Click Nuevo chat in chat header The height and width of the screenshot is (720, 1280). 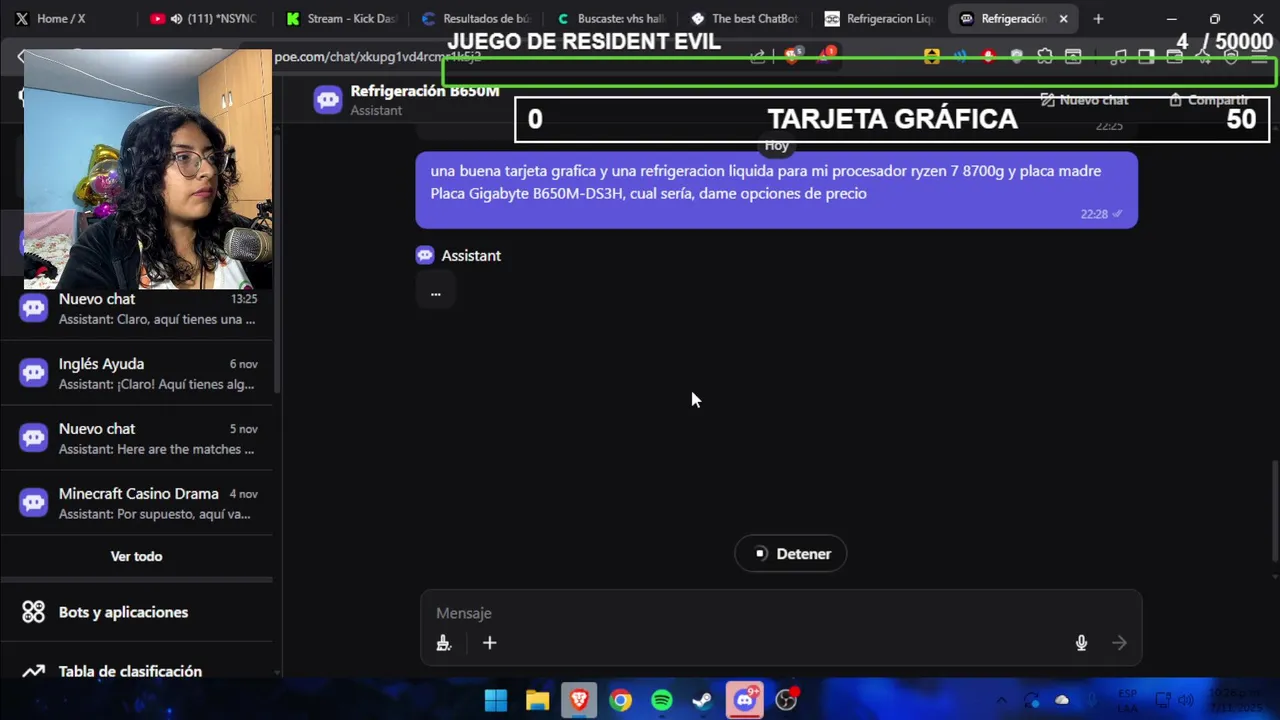pyautogui.click(x=1085, y=100)
